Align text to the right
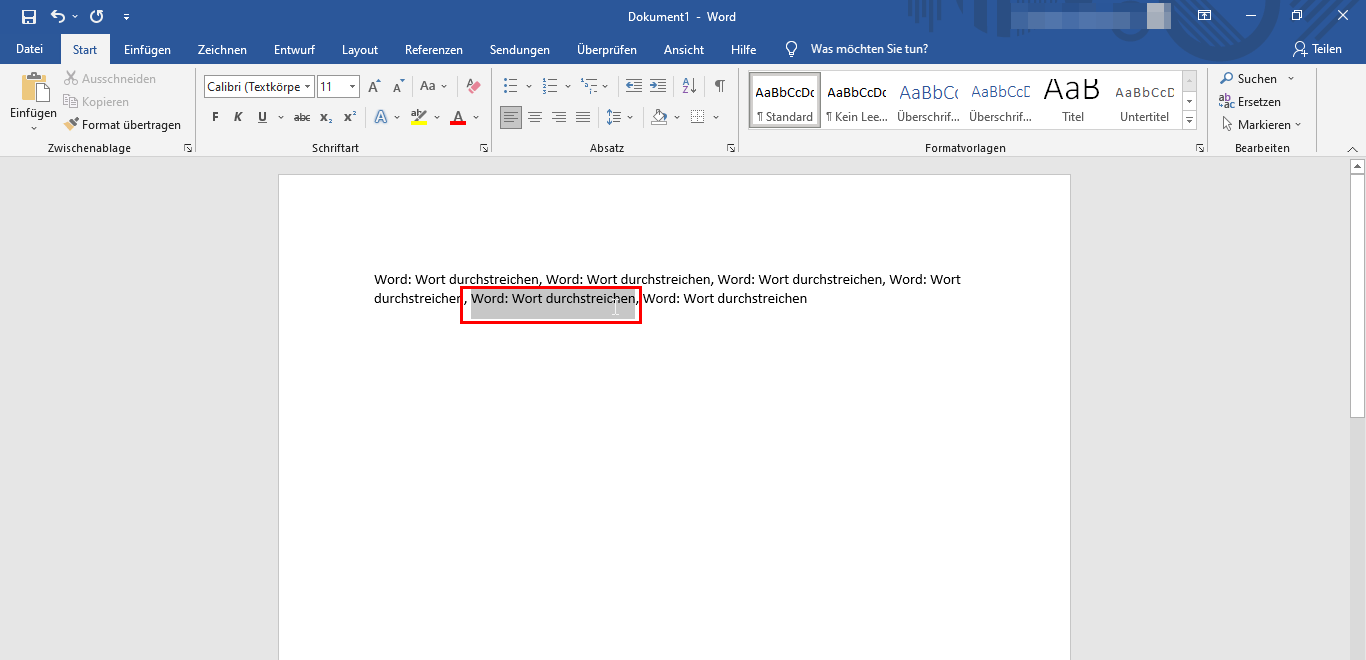The width and height of the screenshot is (1366, 660). click(x=559, y=118)
